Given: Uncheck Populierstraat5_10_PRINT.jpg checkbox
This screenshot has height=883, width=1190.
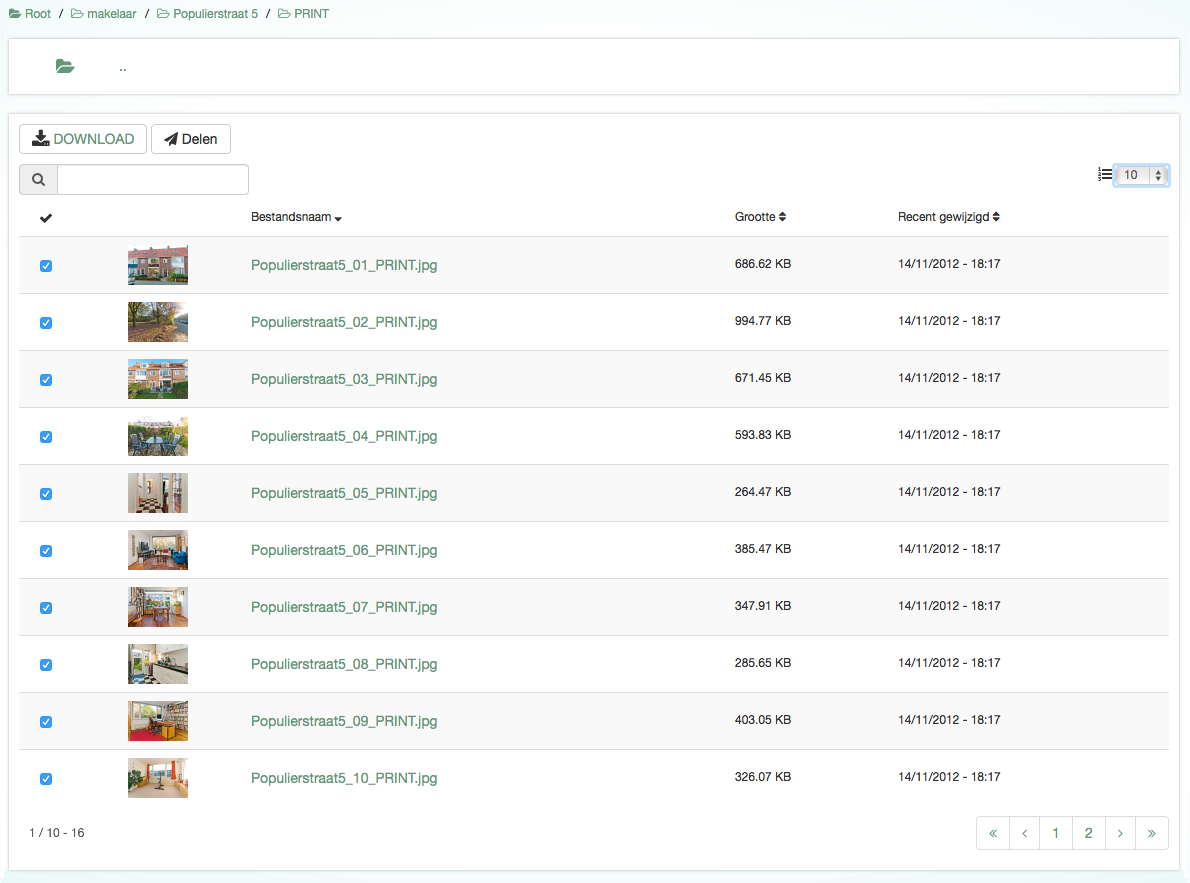Looking at the screenshot, I should [45, 779].
